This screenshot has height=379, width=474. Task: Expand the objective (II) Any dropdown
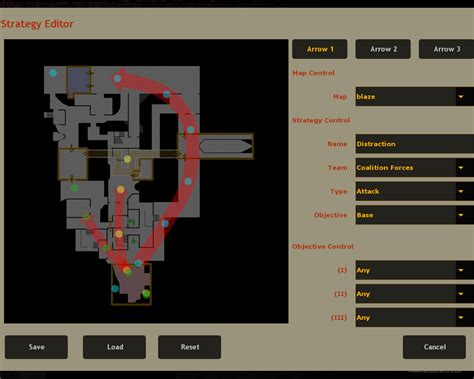pyautogui.click(x=415, y=294)
